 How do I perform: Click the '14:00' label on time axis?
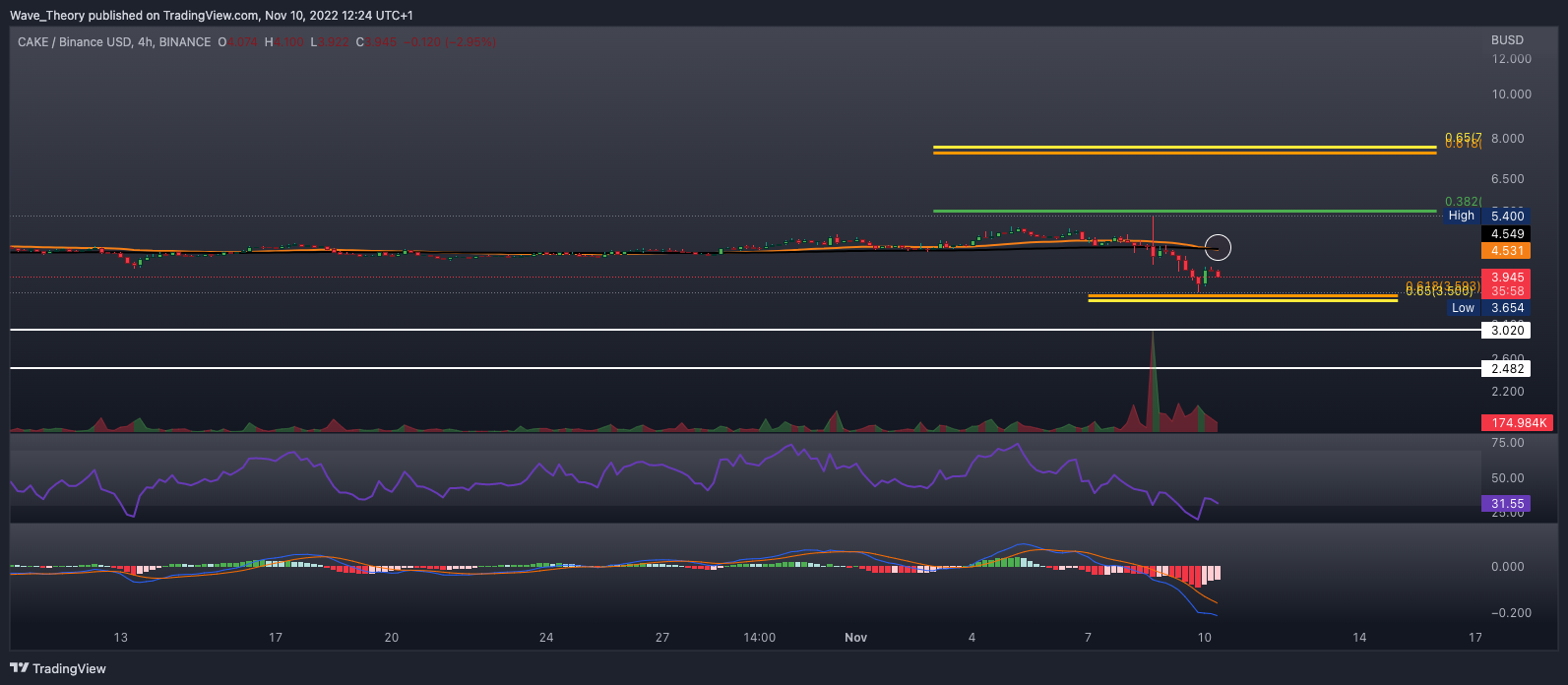pos(759,638)
